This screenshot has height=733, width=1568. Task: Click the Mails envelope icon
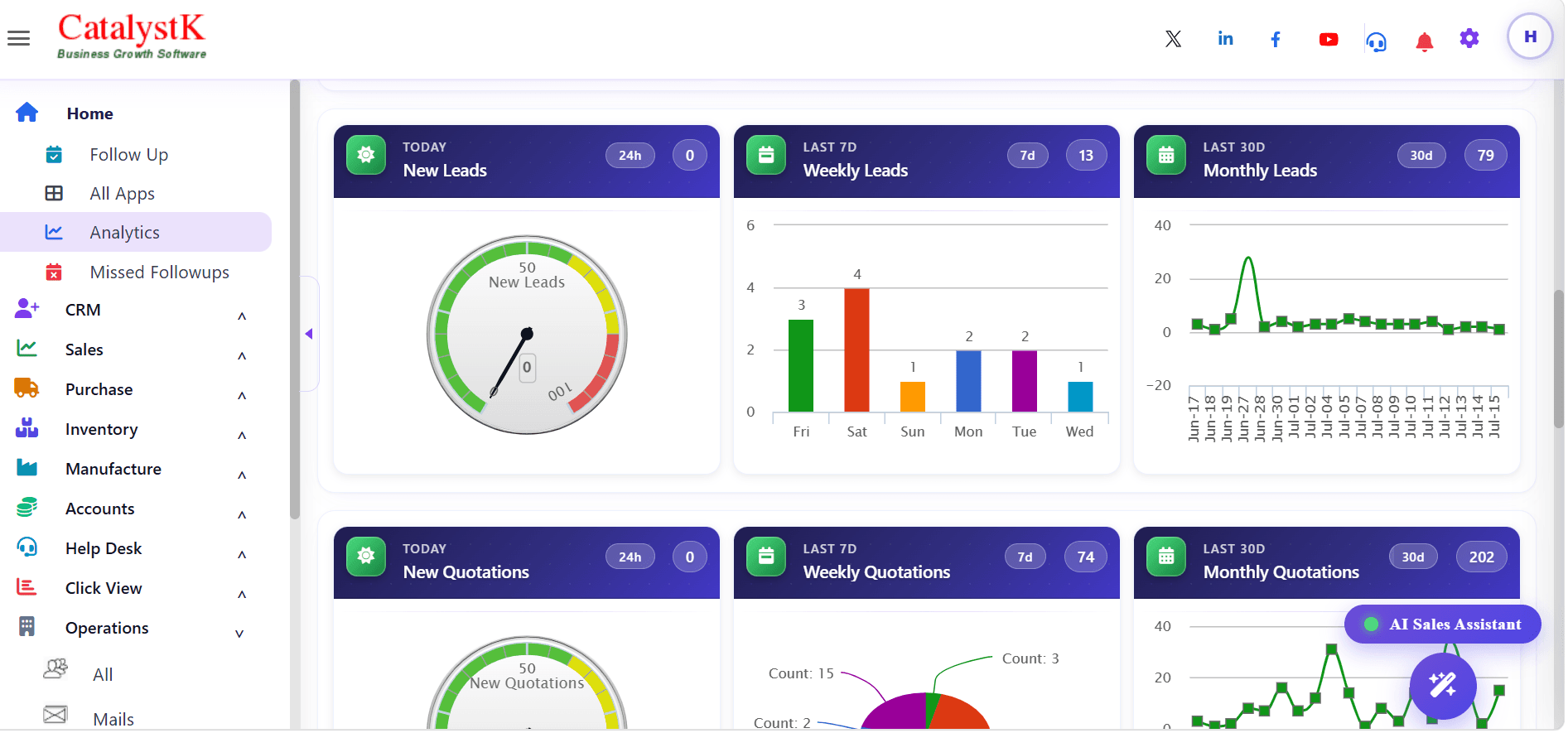pos(55,714)
